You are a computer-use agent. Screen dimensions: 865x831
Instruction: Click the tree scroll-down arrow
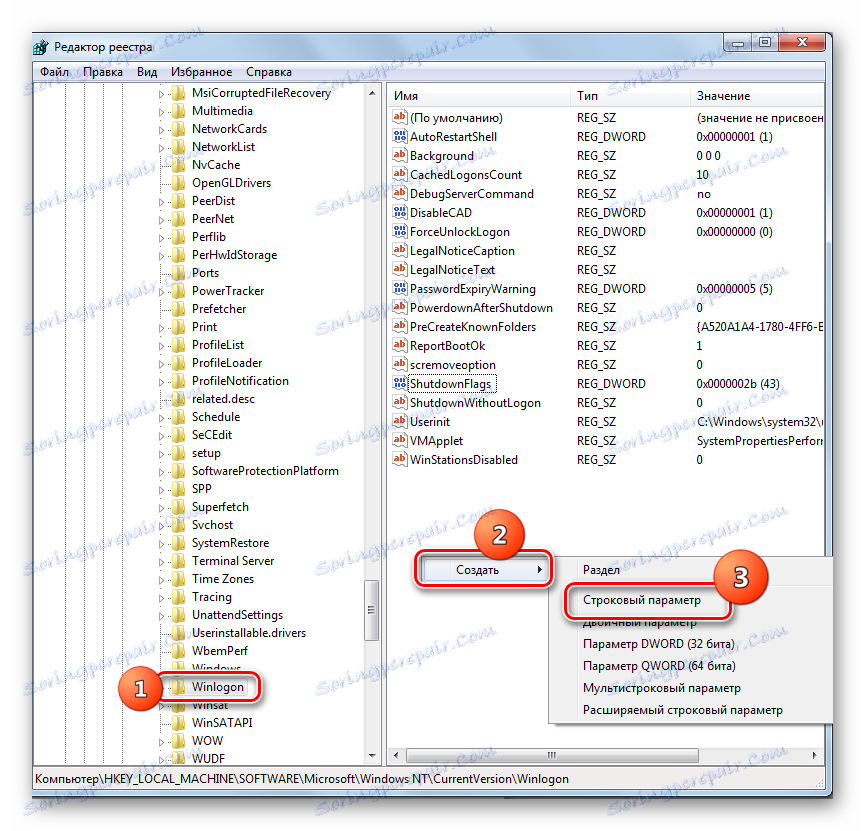372,756
